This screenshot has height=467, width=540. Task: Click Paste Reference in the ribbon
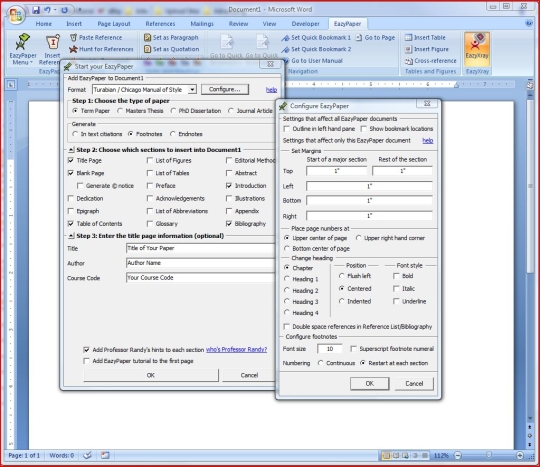click(96, 38)
